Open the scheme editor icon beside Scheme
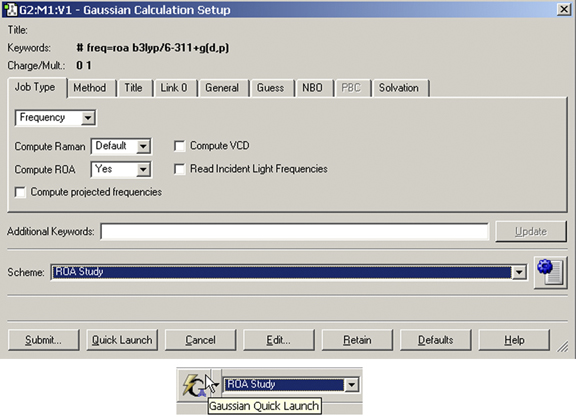This screenshot has height=419, width=576. pos(550,272)
